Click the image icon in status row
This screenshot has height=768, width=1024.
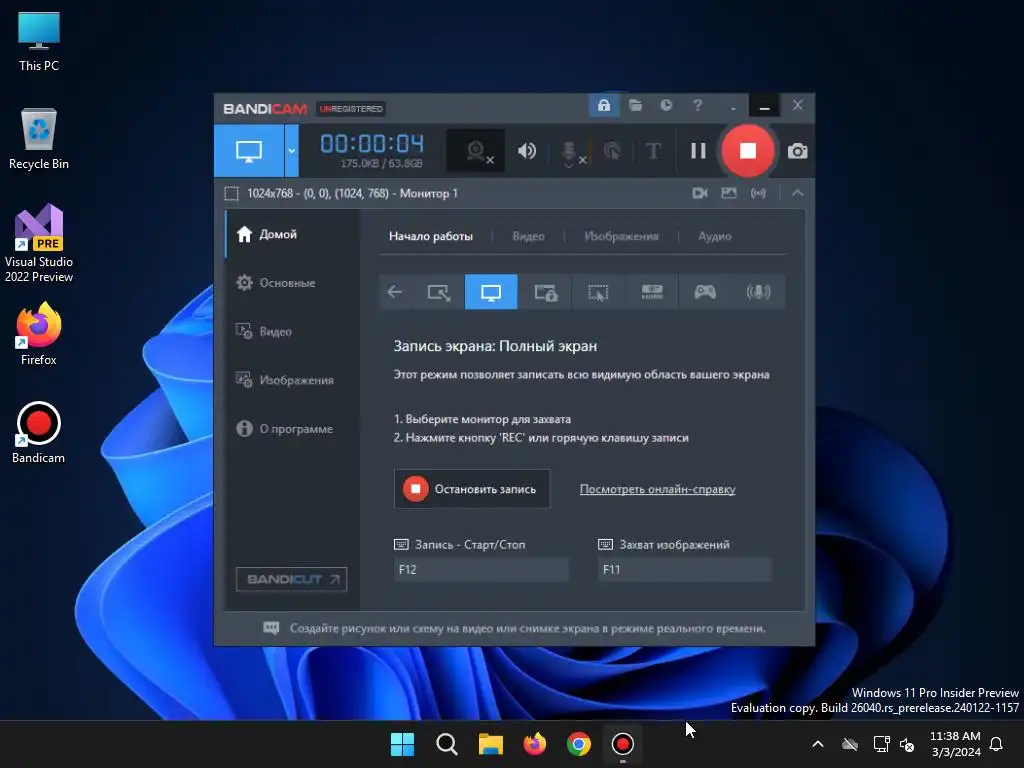pos(729,193)
